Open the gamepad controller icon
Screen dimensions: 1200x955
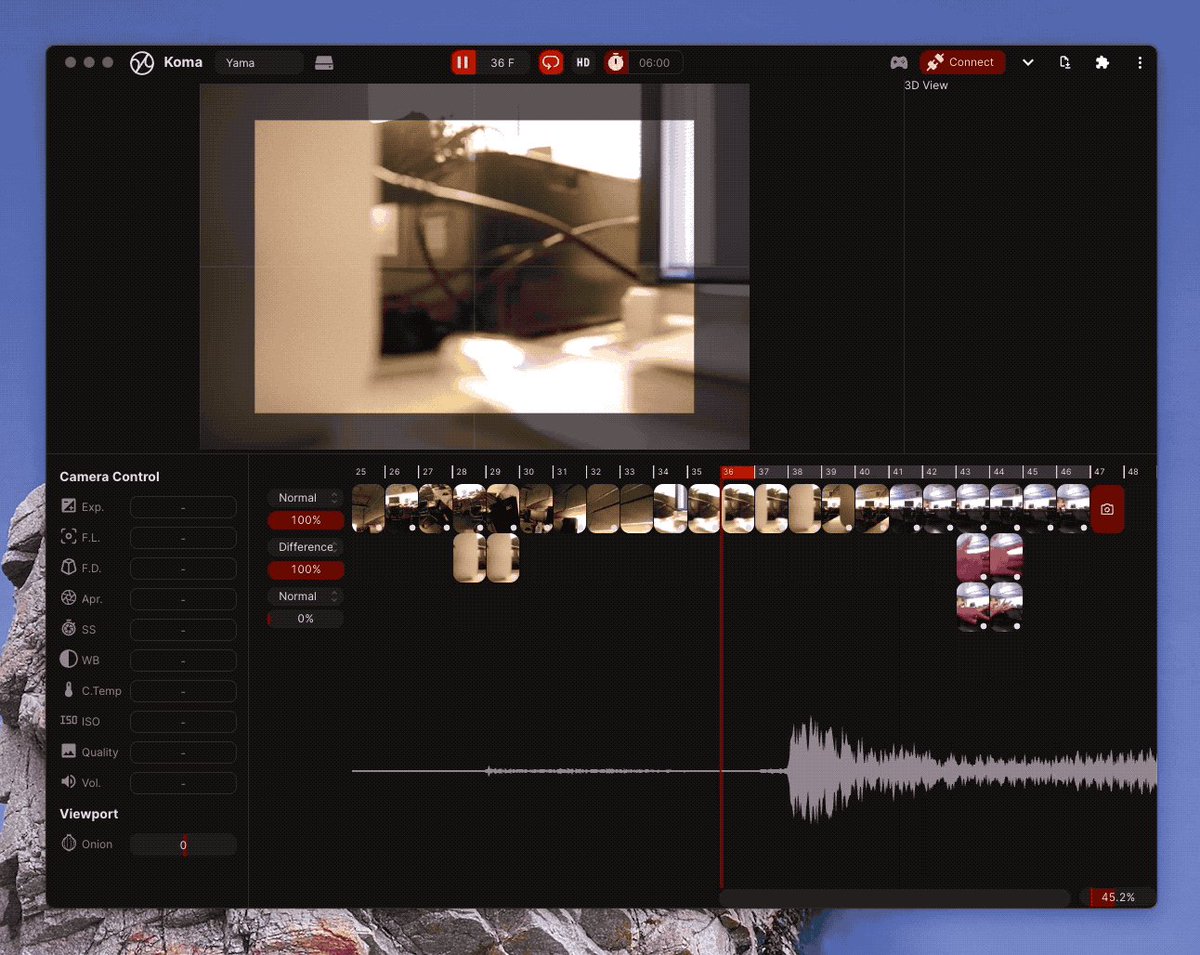[x=899, y=63]
